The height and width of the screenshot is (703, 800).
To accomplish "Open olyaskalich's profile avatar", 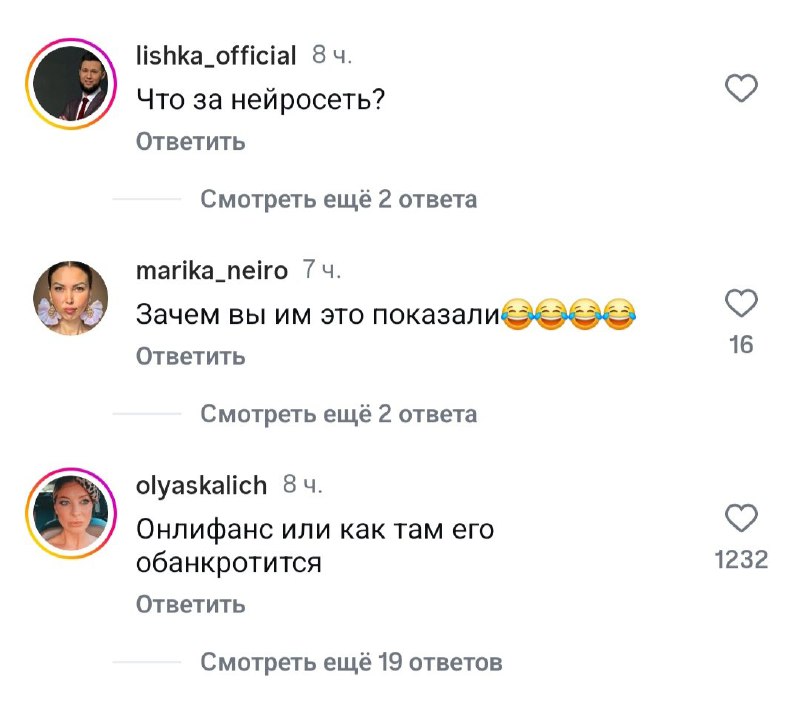I will point(71,513).
